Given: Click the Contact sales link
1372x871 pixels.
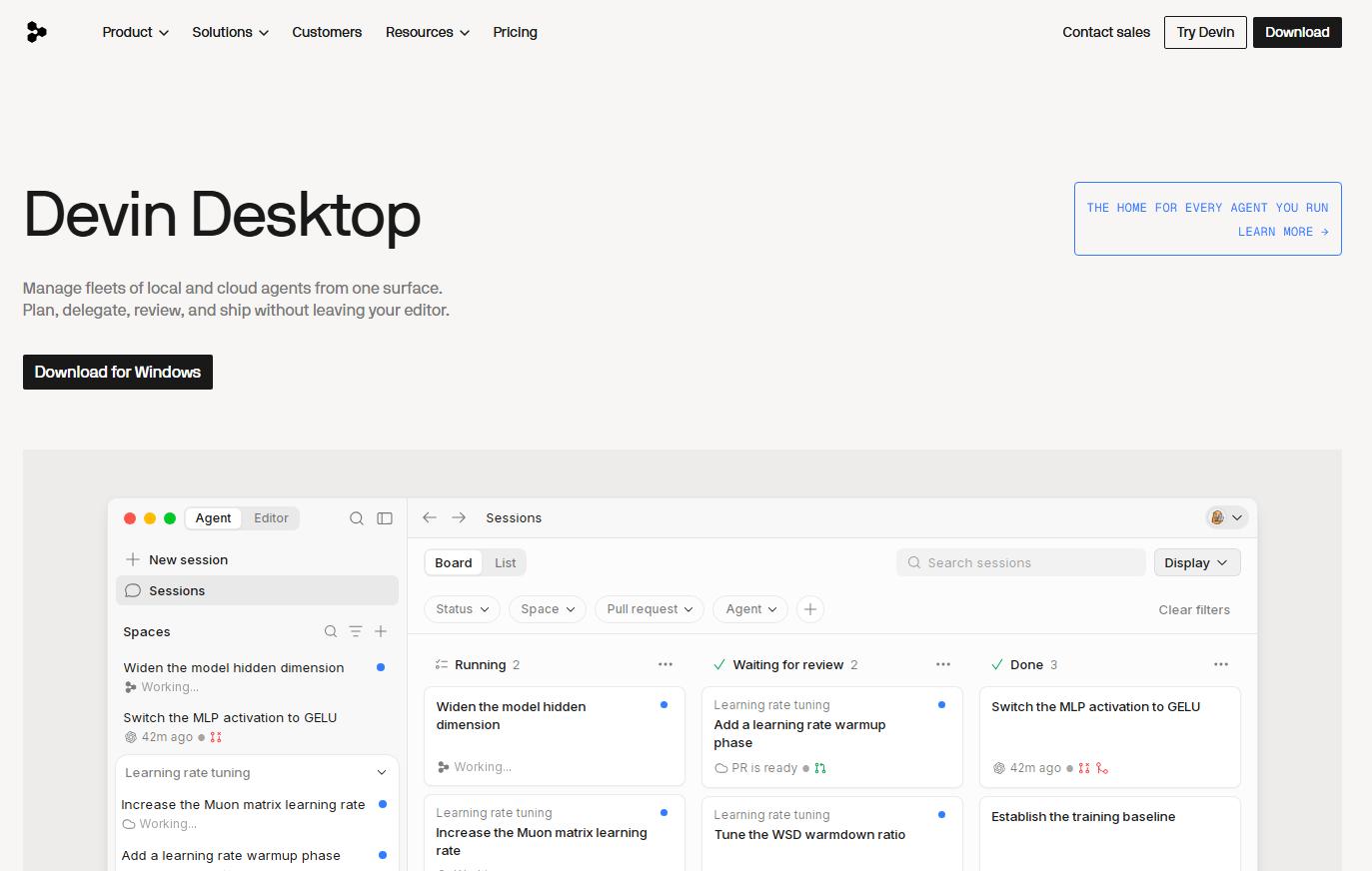Looking at the screenshot, I should tap(1106, 32).
